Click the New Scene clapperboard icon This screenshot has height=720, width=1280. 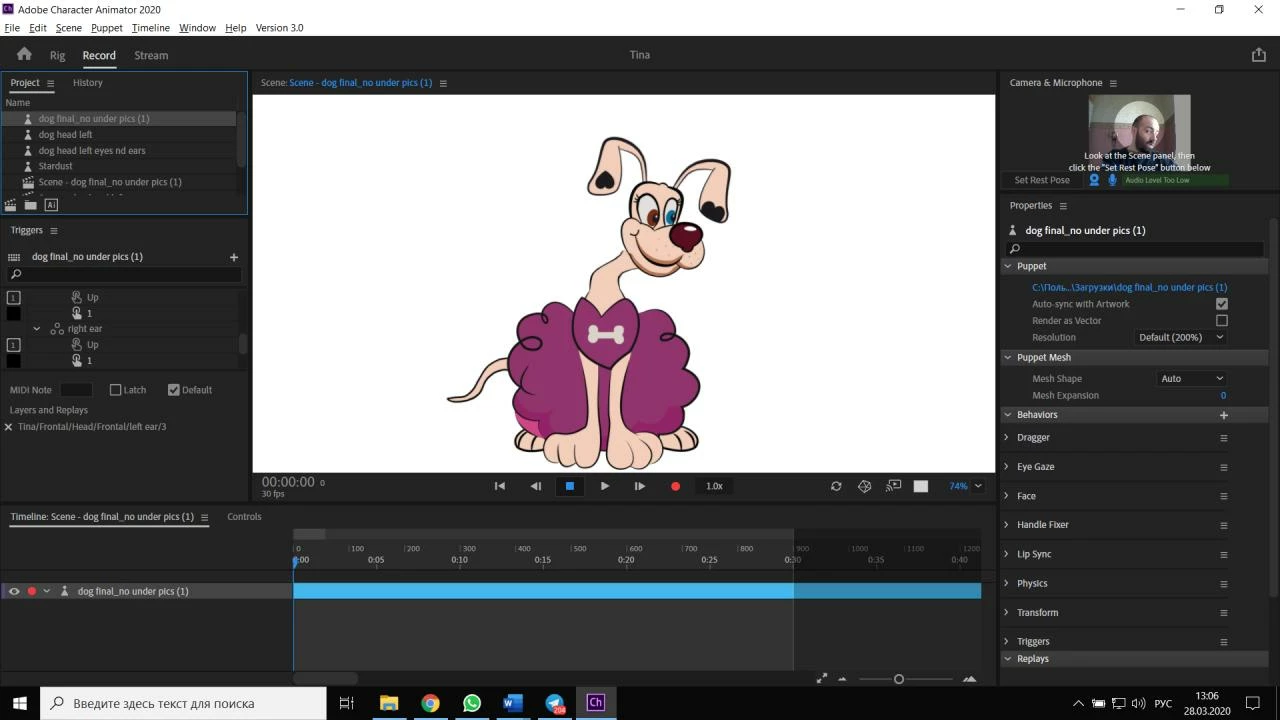(x=10, y=205)
